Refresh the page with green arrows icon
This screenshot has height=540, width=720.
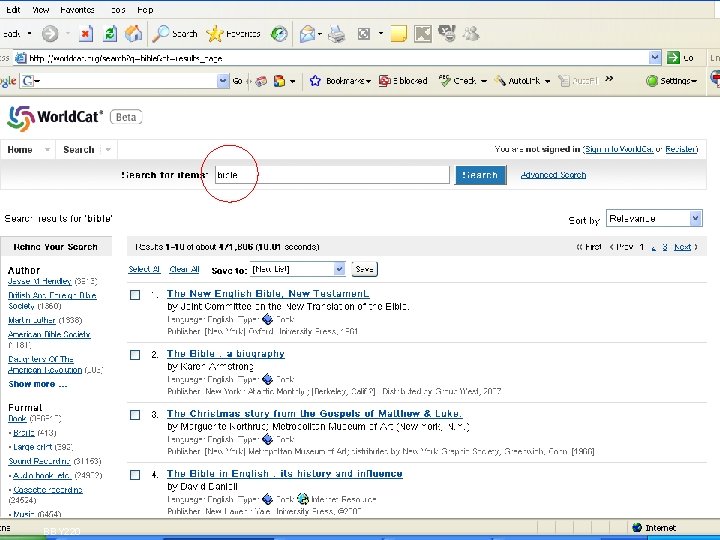[x=110, y=34]
